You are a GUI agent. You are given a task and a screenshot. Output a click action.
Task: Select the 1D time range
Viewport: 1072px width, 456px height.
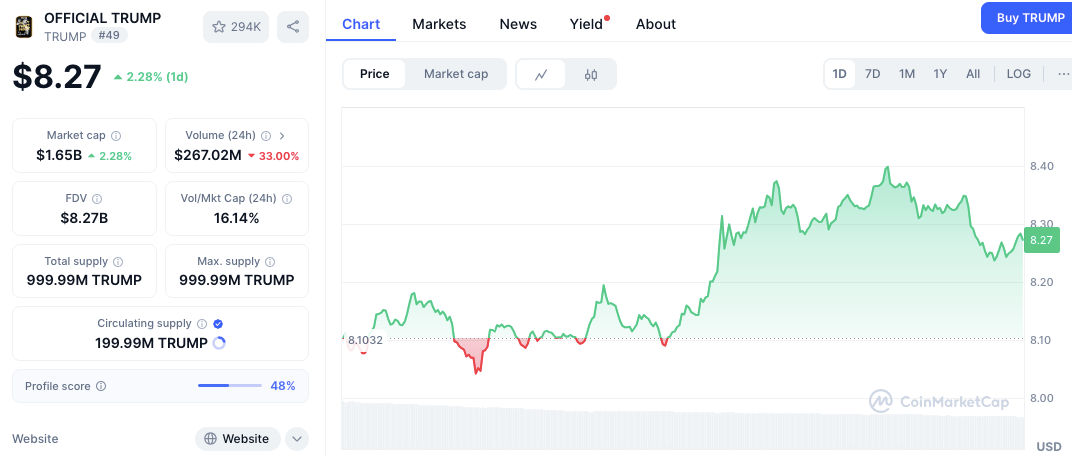pyautogui.click(x=840, y=74)
